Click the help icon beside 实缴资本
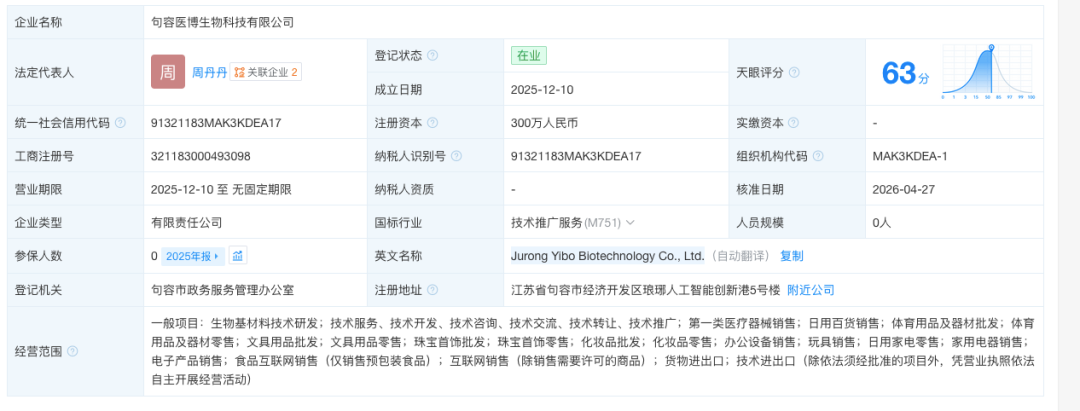 pyautogui.click(x=793, y=123)
